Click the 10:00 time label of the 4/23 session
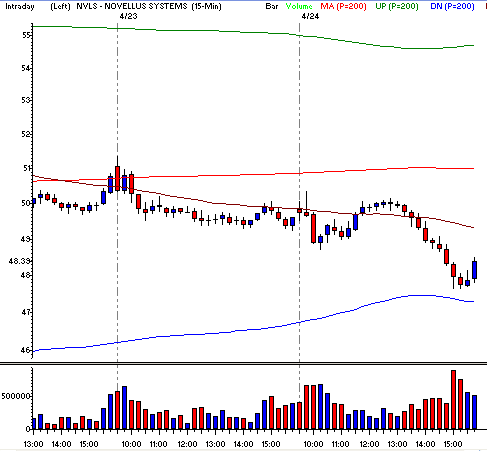 pyautogui.click(x=131, y=444)
